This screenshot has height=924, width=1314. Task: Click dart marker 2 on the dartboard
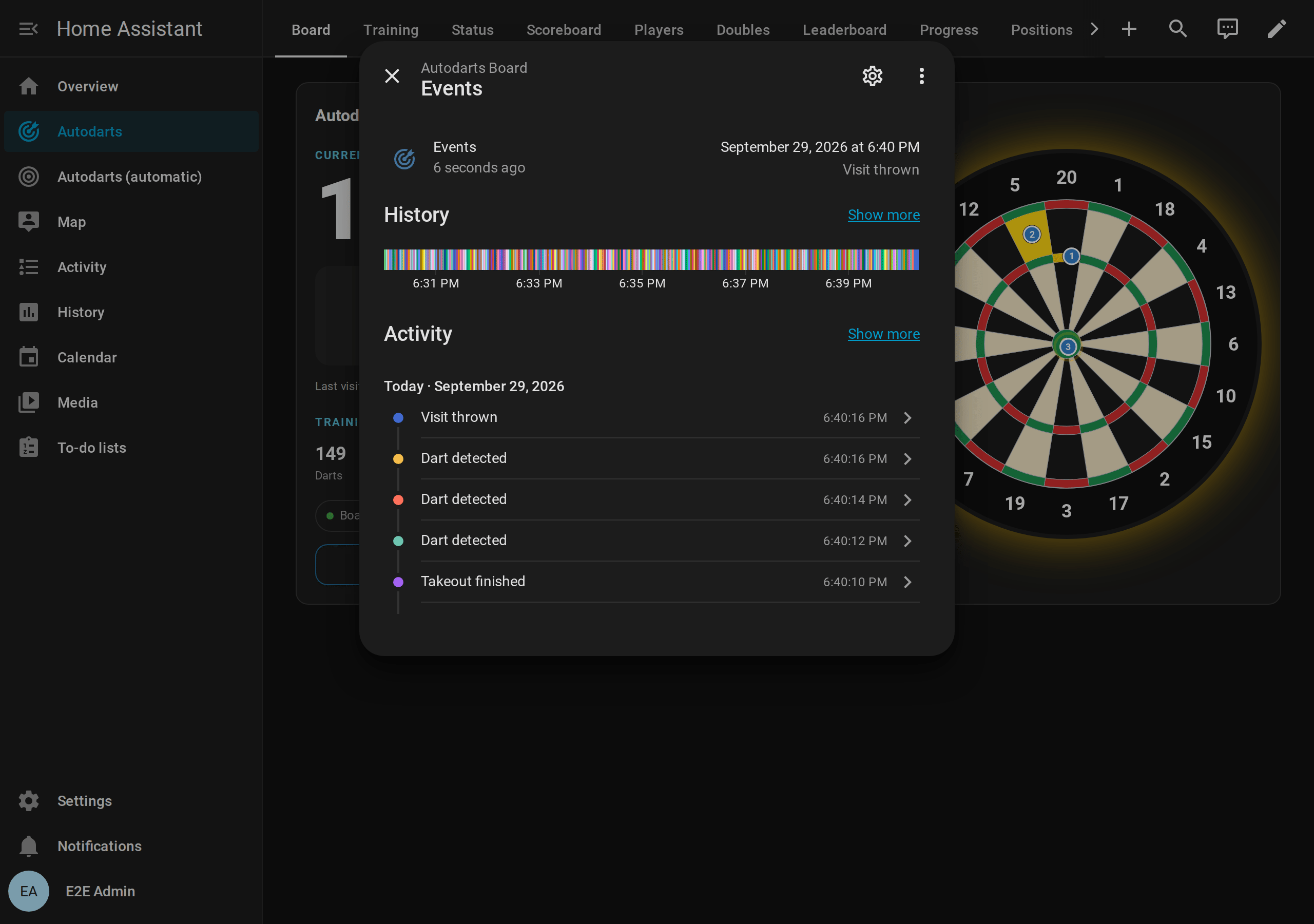1031,234
